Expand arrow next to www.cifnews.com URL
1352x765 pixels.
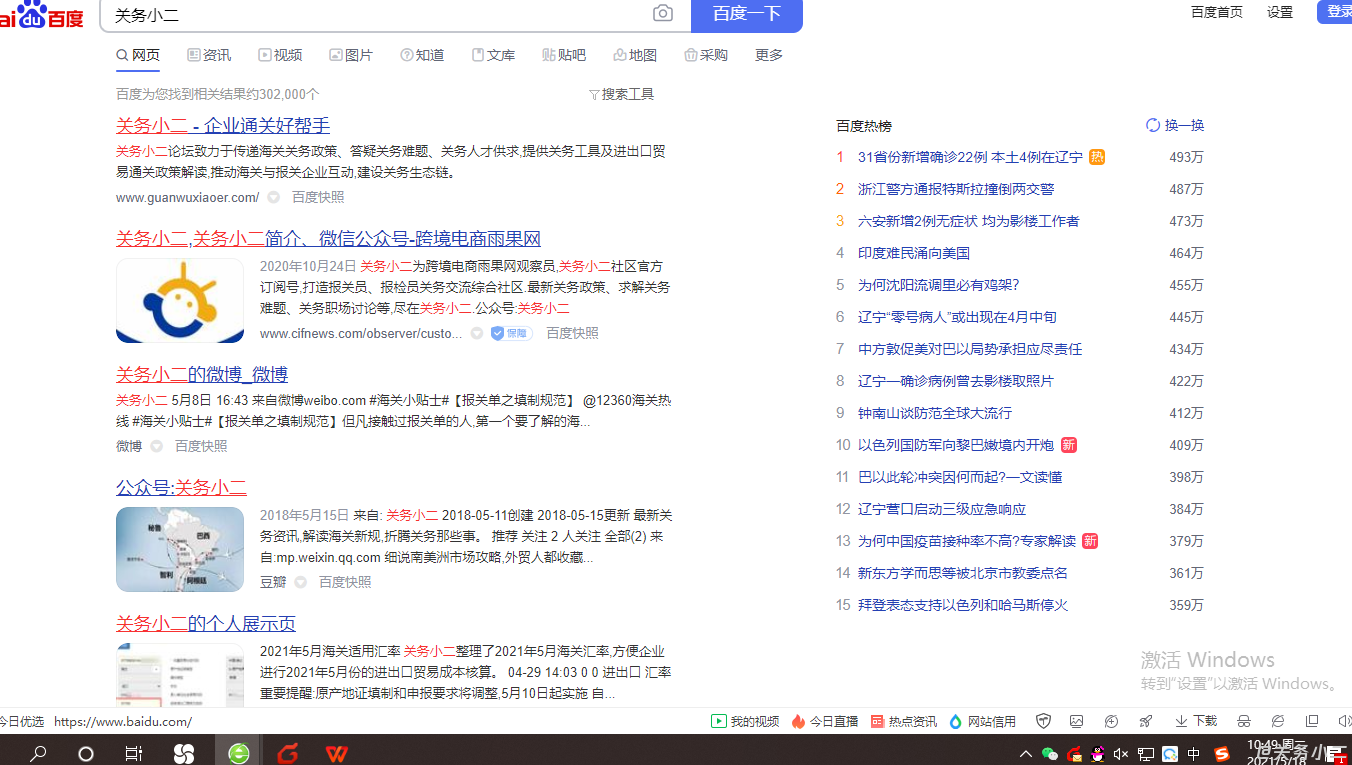(x=477, y=333)
